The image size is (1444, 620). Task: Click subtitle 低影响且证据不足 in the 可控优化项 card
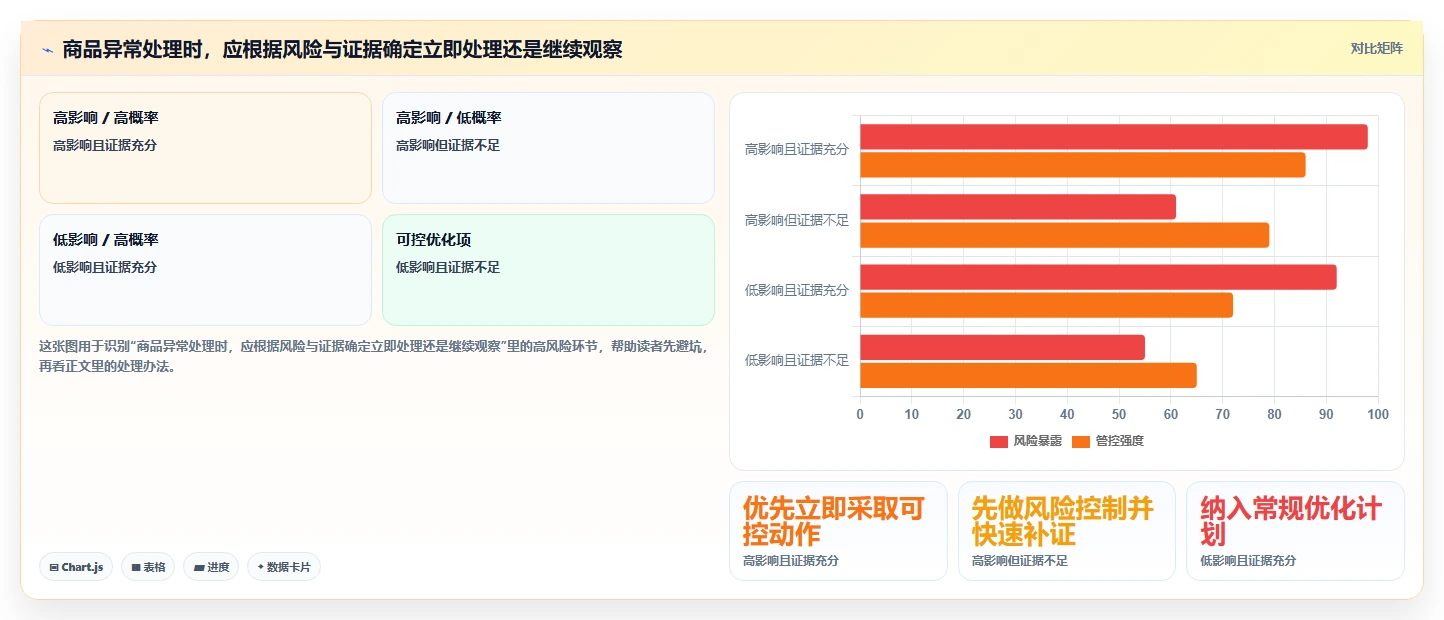pos(448,268)
